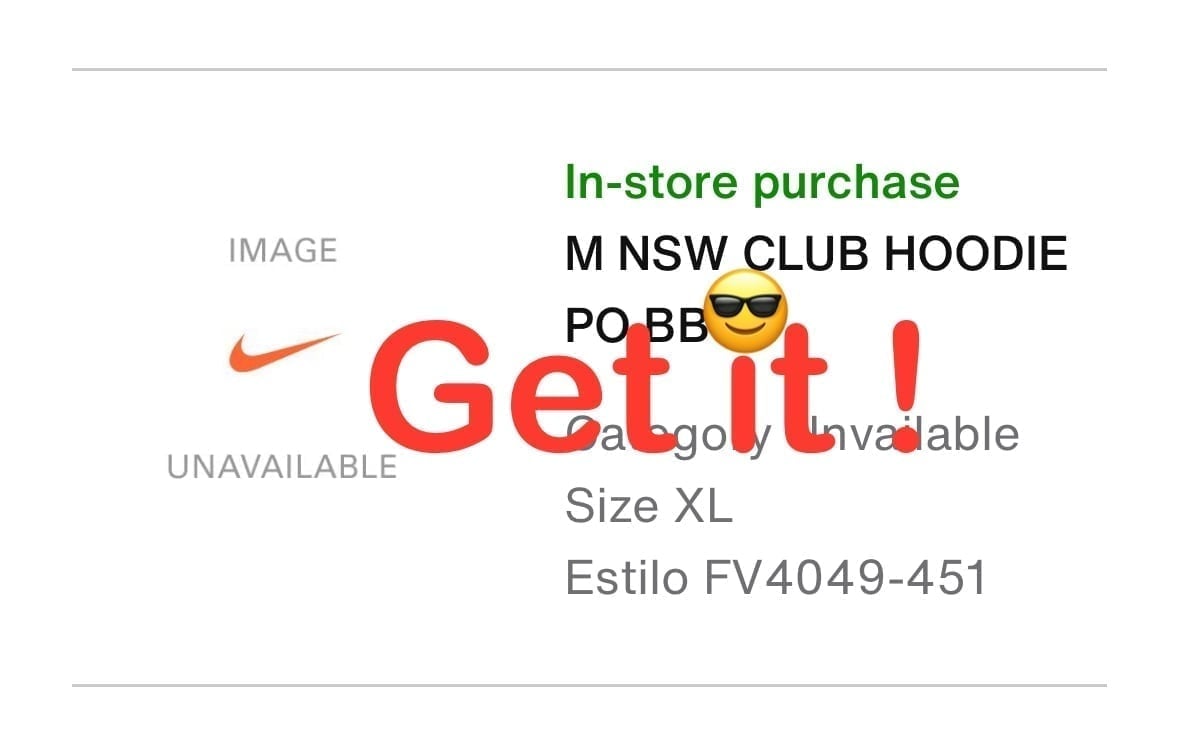1179x749 pixels.
Task: Click the style number FV4049-451
Action: click(x=845, y=578)
